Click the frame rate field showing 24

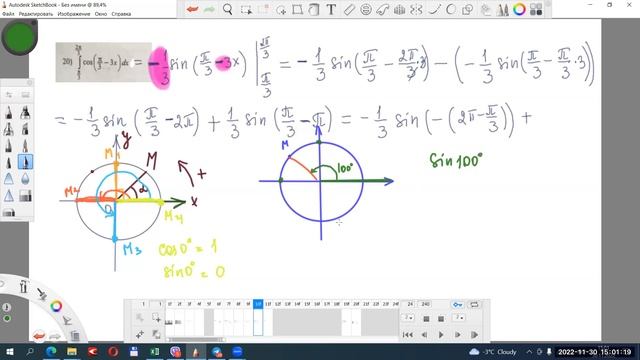[x=410, y=304]
